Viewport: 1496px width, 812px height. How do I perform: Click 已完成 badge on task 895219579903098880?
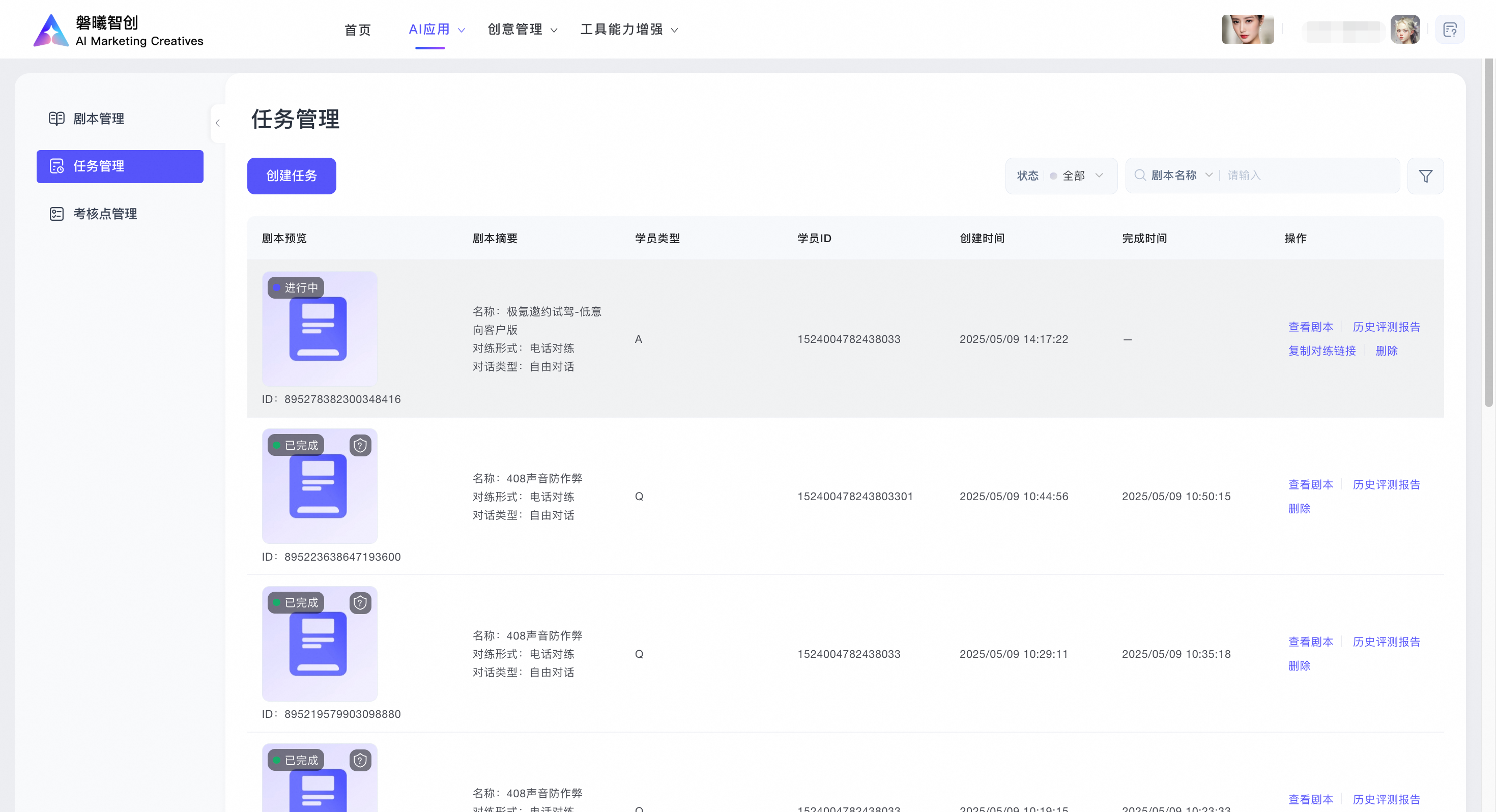[x=296, y=603]
